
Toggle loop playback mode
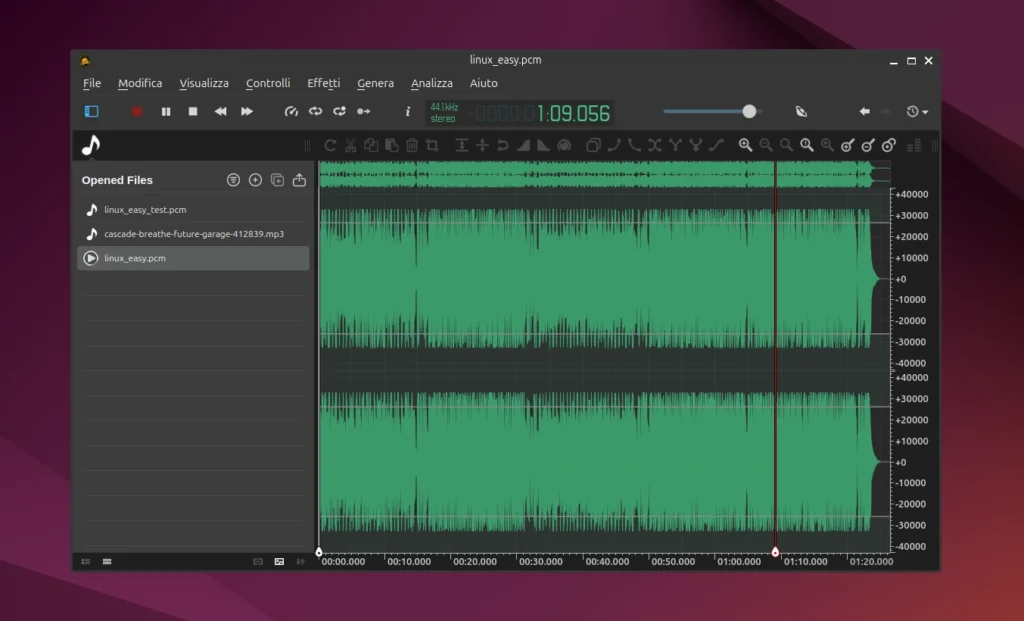(x=315, y=111)
